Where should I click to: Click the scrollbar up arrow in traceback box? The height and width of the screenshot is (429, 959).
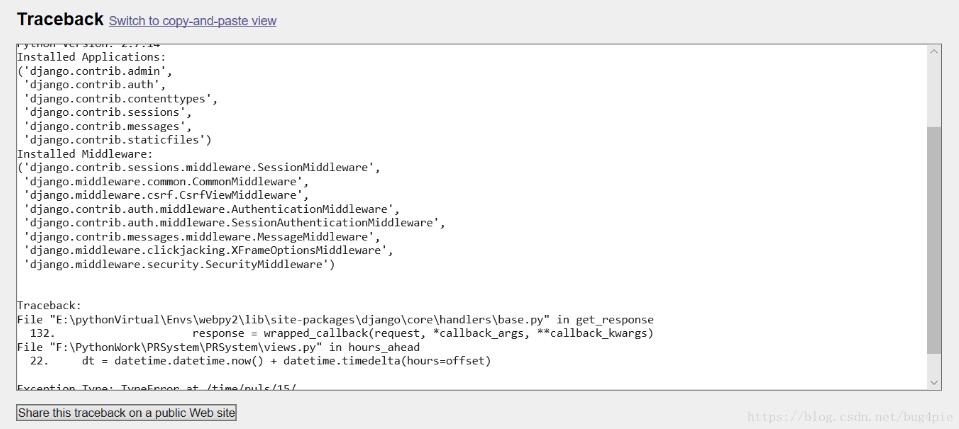[934, 52]
